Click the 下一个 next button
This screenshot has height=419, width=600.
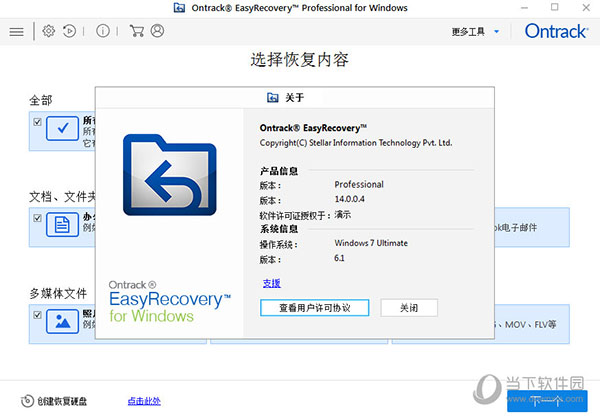[x=547, y=401]
